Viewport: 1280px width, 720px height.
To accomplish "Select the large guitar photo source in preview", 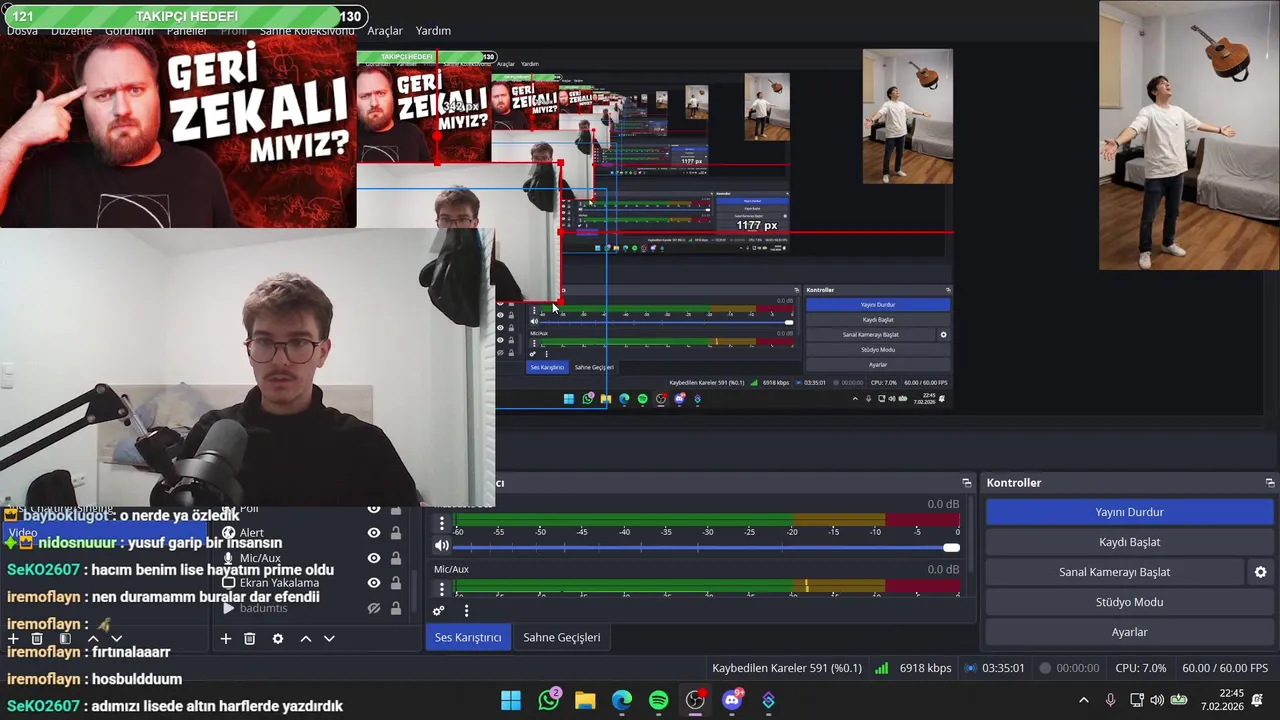I will coord(1189,135).
